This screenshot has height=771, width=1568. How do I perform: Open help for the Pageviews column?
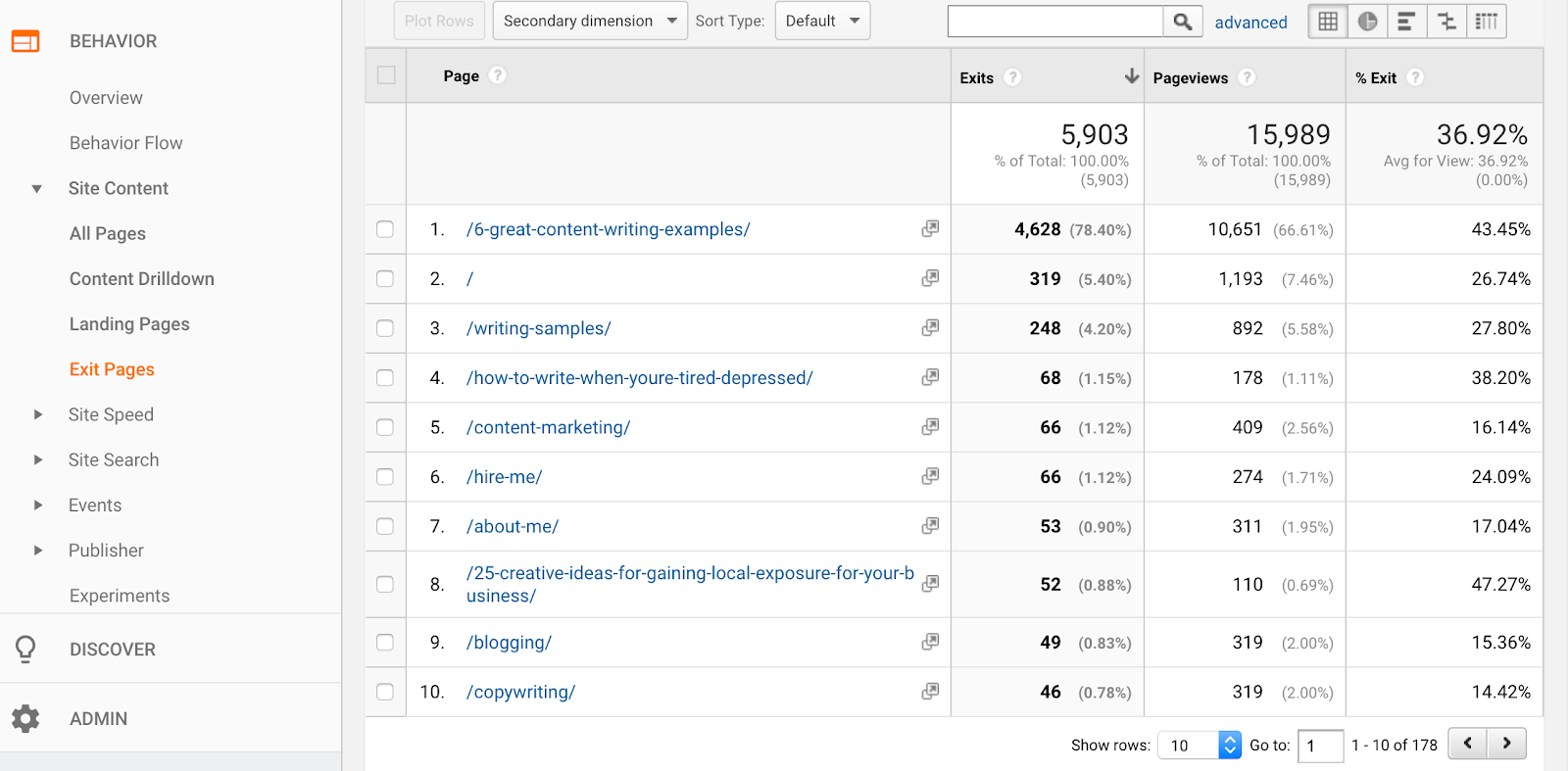(x=1247, y=77)
